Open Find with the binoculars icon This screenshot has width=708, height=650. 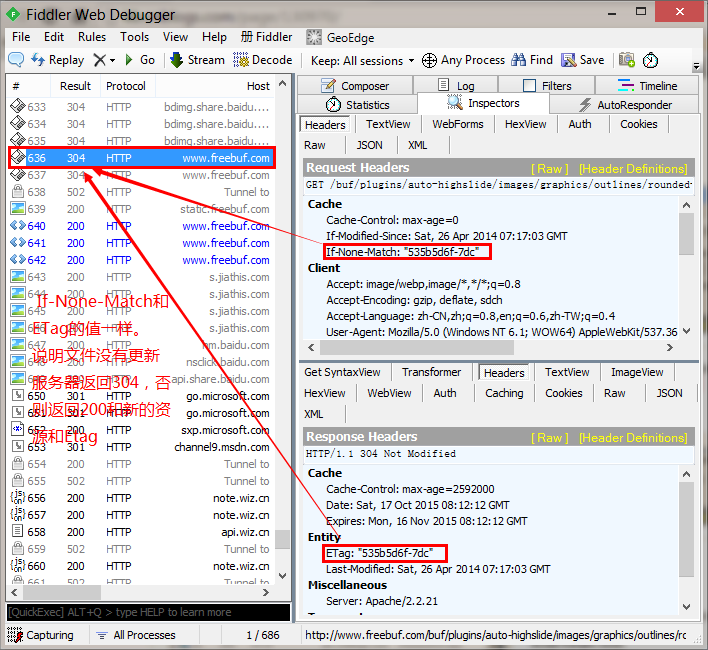coord(532,60)
